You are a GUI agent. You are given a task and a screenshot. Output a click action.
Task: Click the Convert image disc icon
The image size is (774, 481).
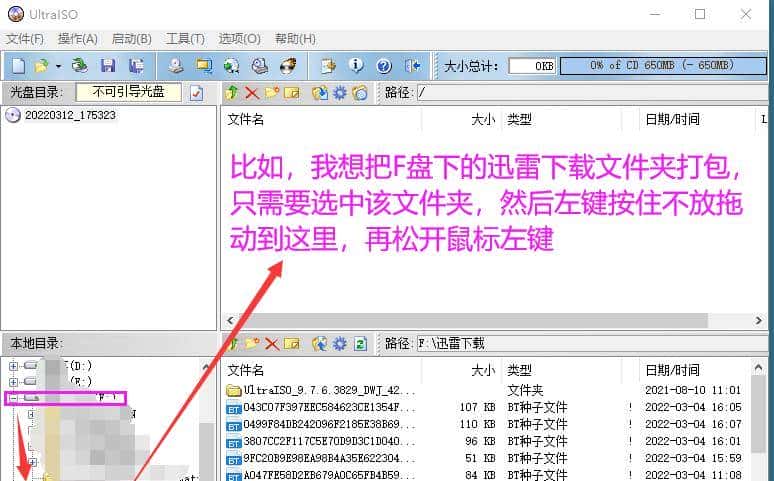pyautogui.click(x=232, y=66)
